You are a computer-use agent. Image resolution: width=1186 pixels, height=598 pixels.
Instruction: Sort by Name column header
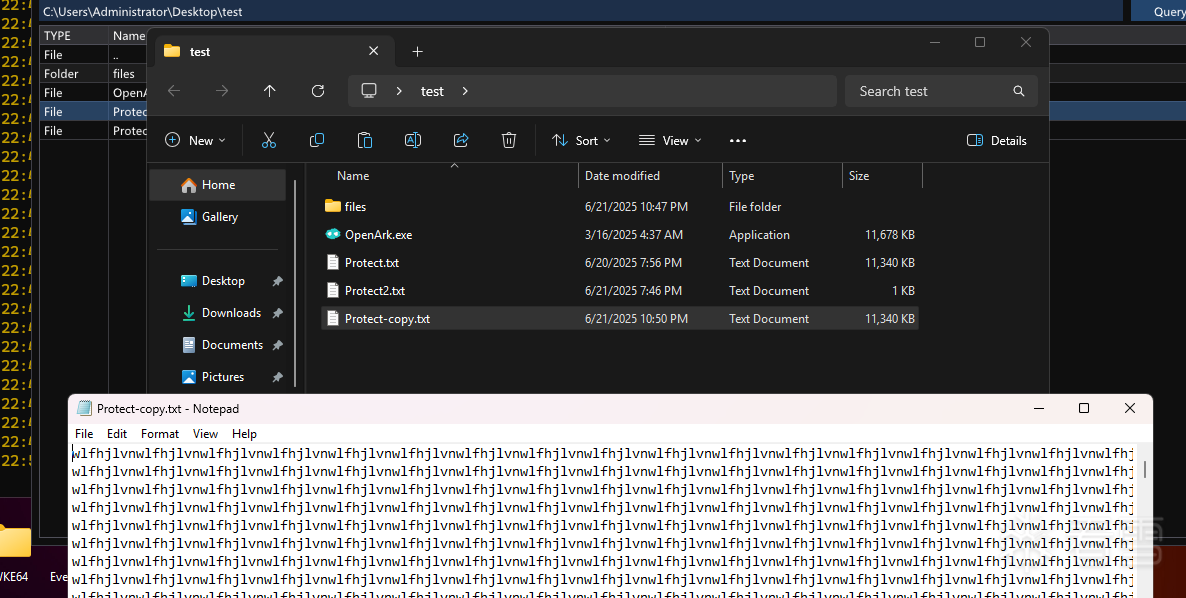tap(352, 176)
